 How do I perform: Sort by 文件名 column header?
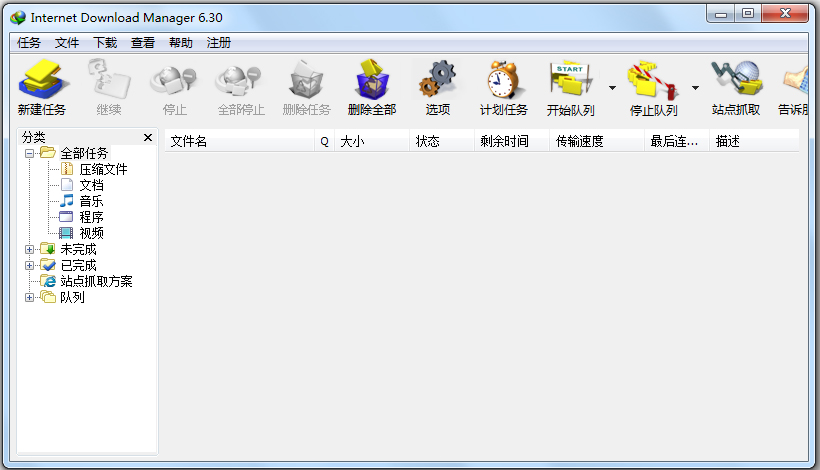click(x=240, y=141)
